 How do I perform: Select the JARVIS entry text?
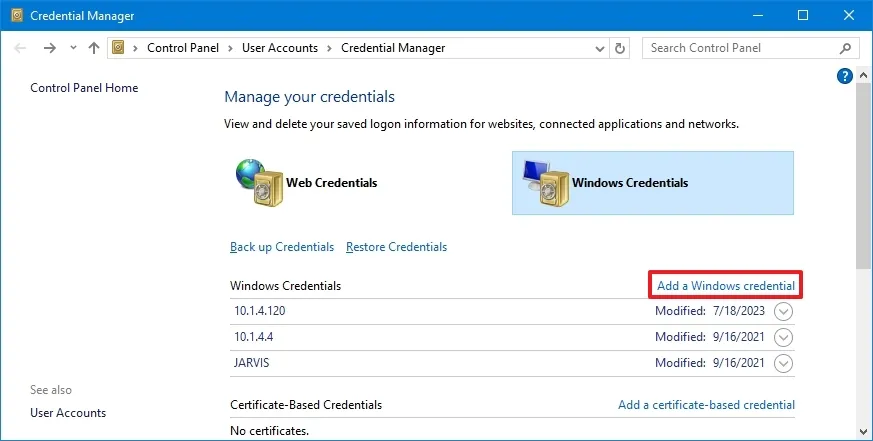252,362
